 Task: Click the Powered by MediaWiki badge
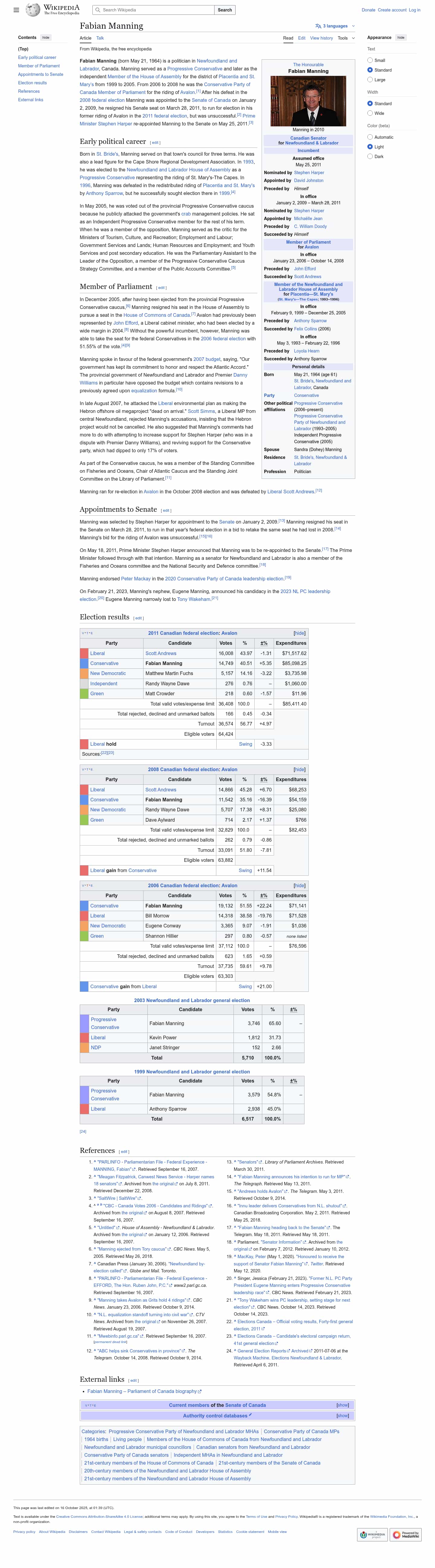click(405, 1534)
